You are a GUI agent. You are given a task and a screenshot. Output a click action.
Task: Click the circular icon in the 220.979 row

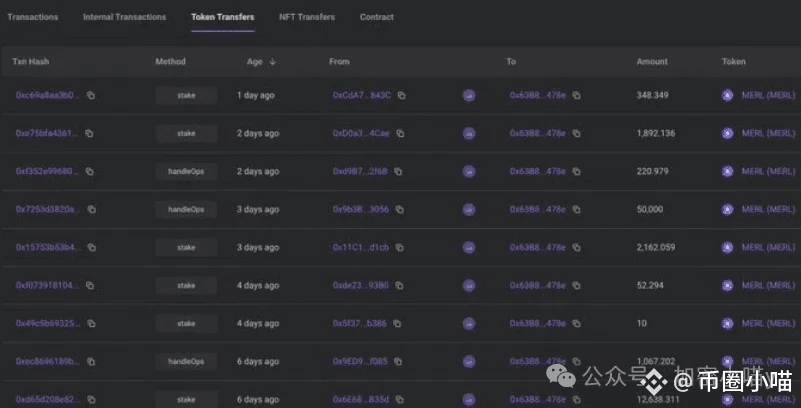[x=469, y=172]
